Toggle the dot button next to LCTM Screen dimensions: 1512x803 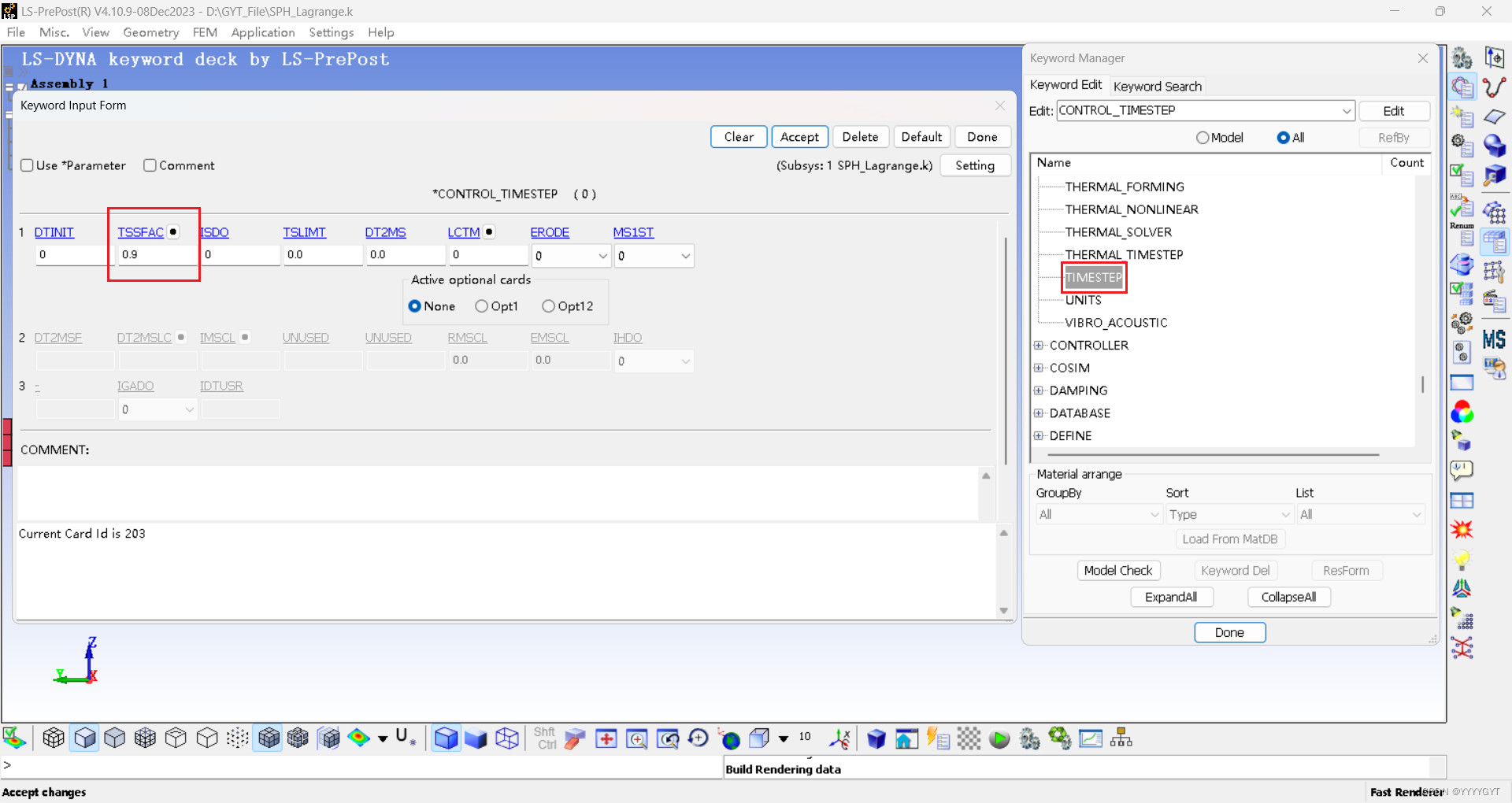[x=489, y=231]
